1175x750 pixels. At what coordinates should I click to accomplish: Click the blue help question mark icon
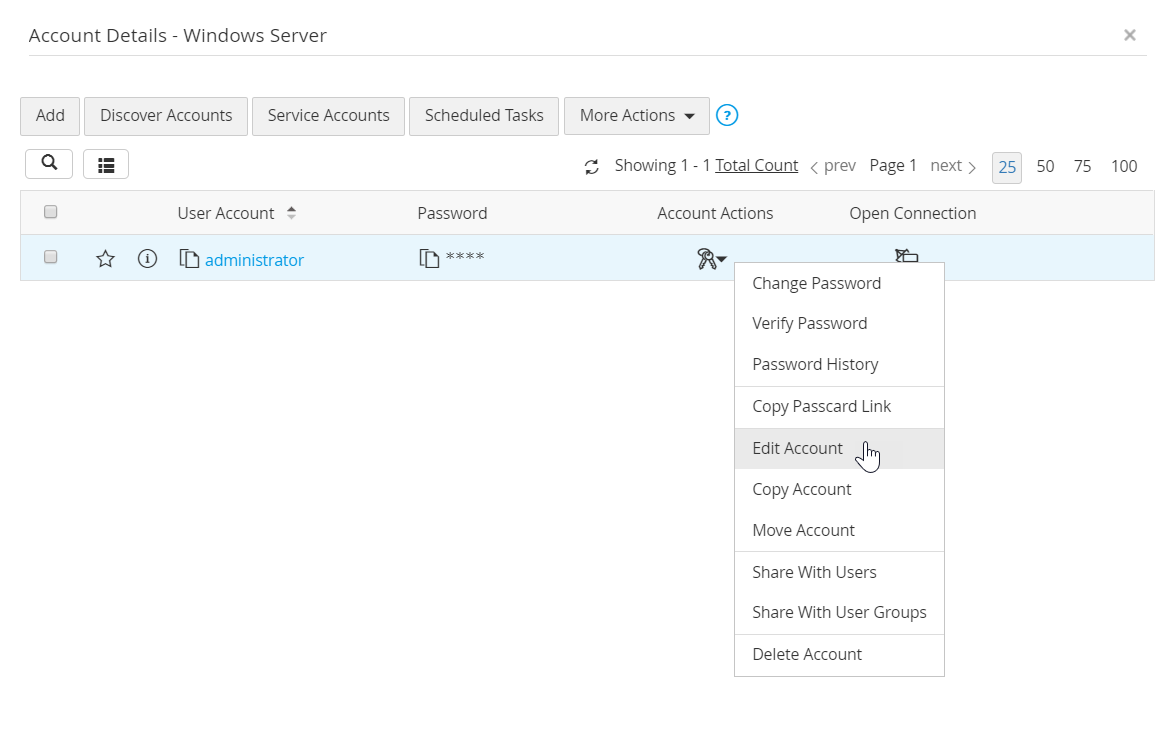click(727, 116)
